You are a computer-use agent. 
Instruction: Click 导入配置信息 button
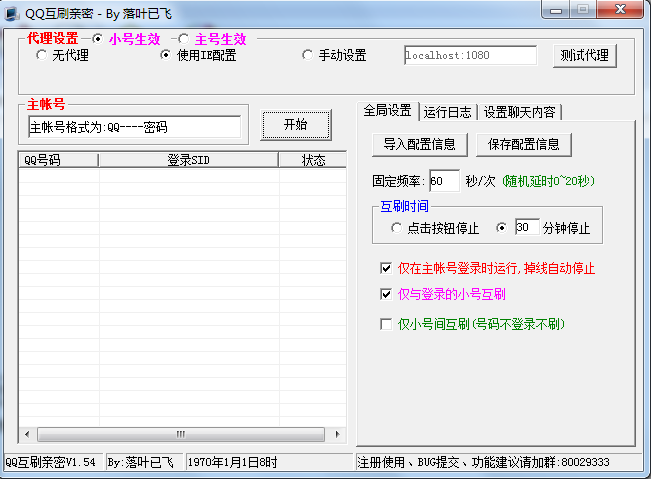click(419, 144)
